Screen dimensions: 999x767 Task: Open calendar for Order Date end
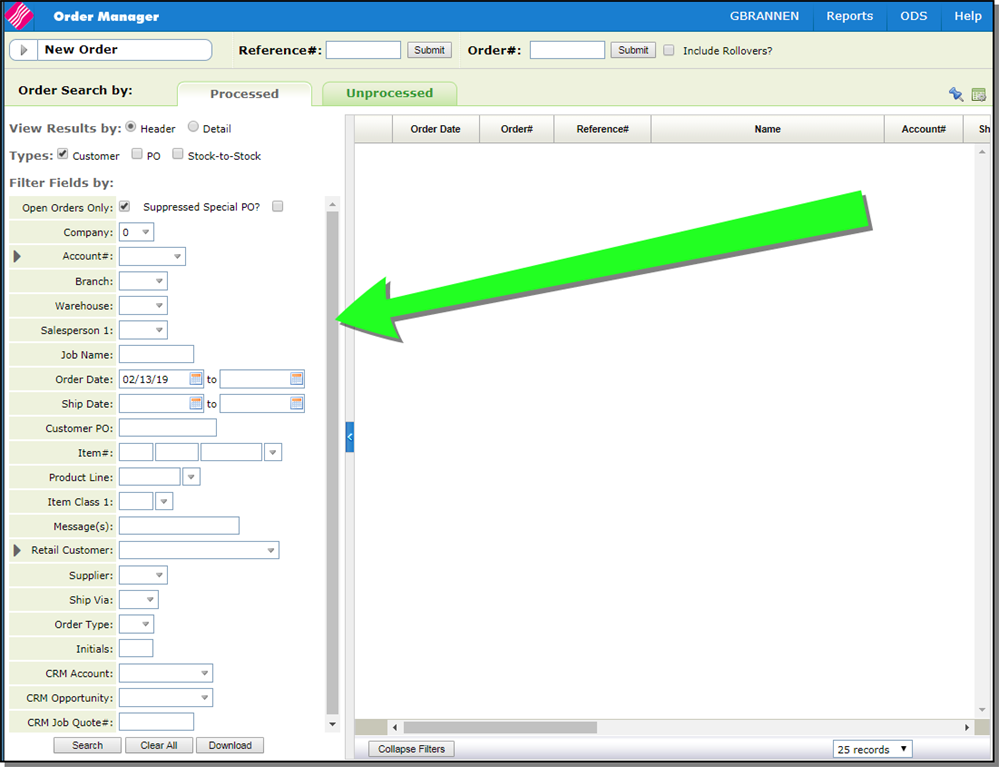click(x=296, y=379)
